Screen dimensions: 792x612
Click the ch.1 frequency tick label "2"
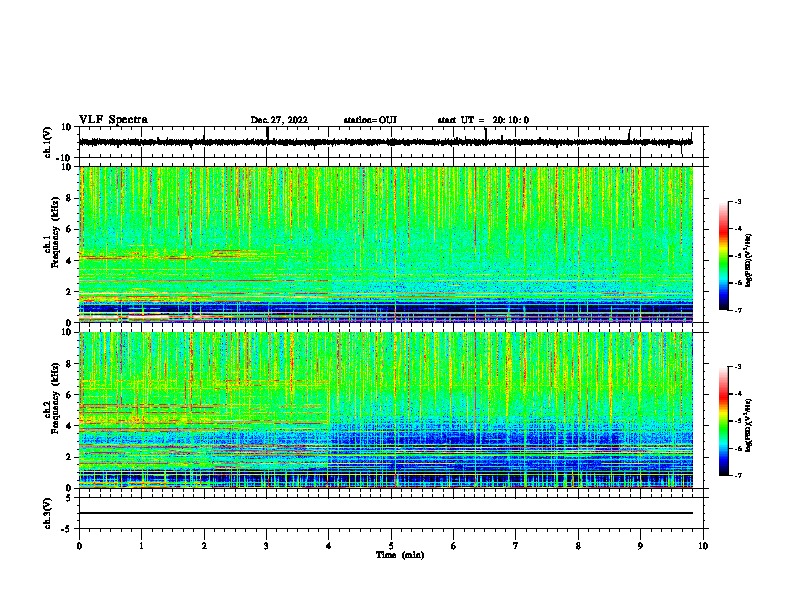(69, 292)
